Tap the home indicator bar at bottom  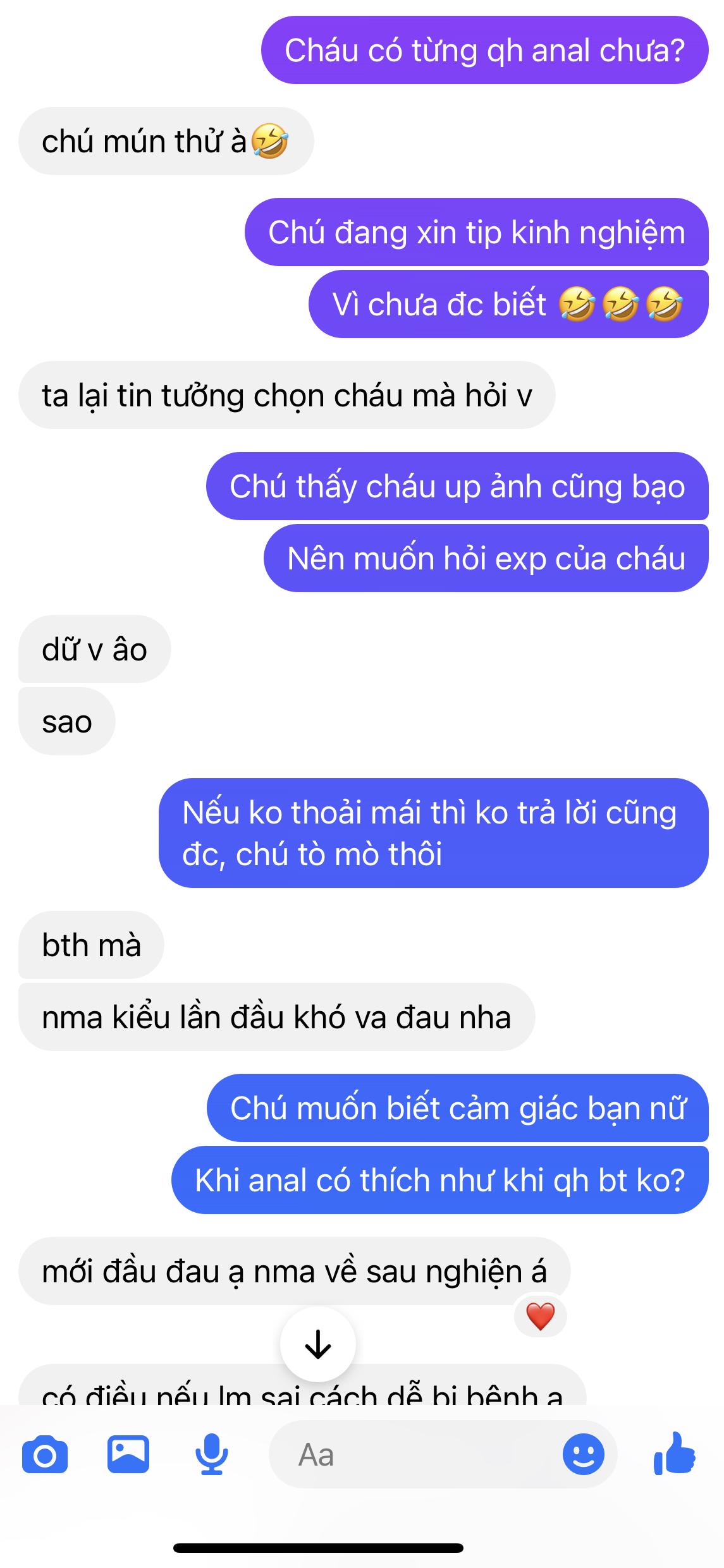pyautogui.click(x=318, y=1548)
